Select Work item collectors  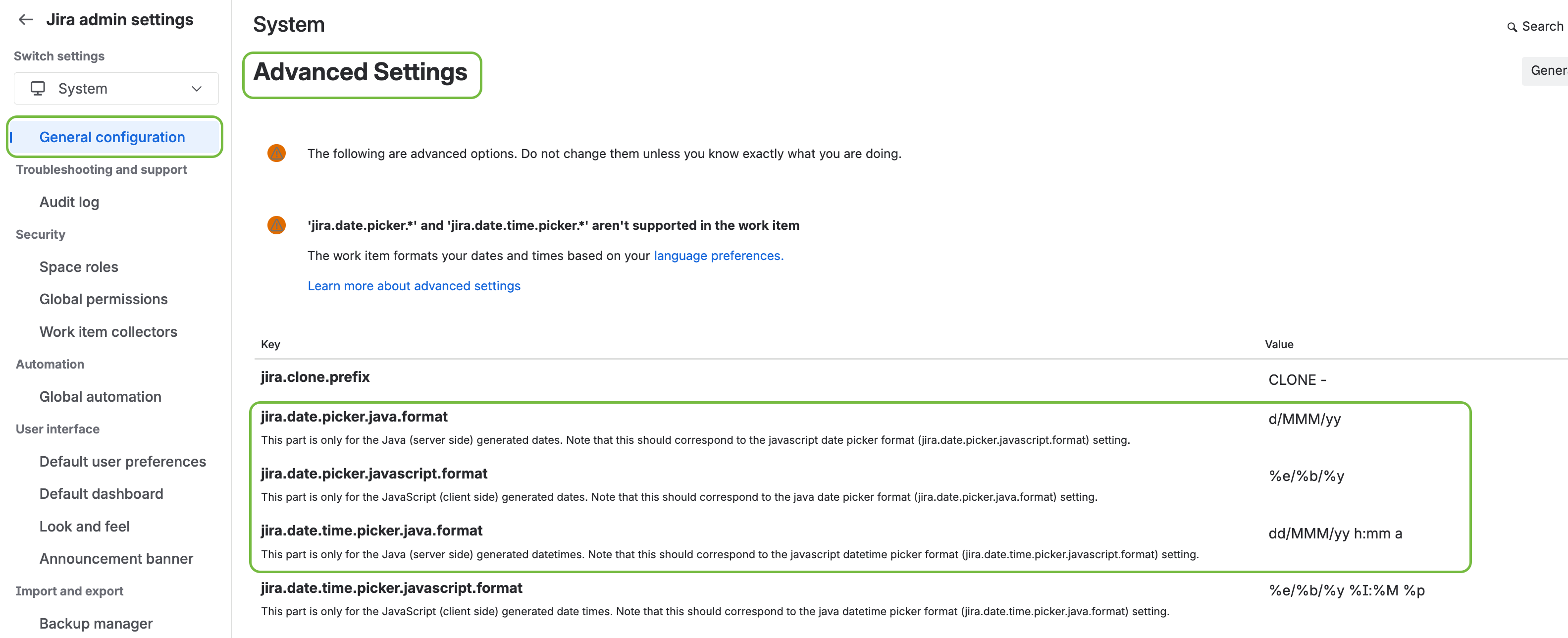(x=108, y=331)
